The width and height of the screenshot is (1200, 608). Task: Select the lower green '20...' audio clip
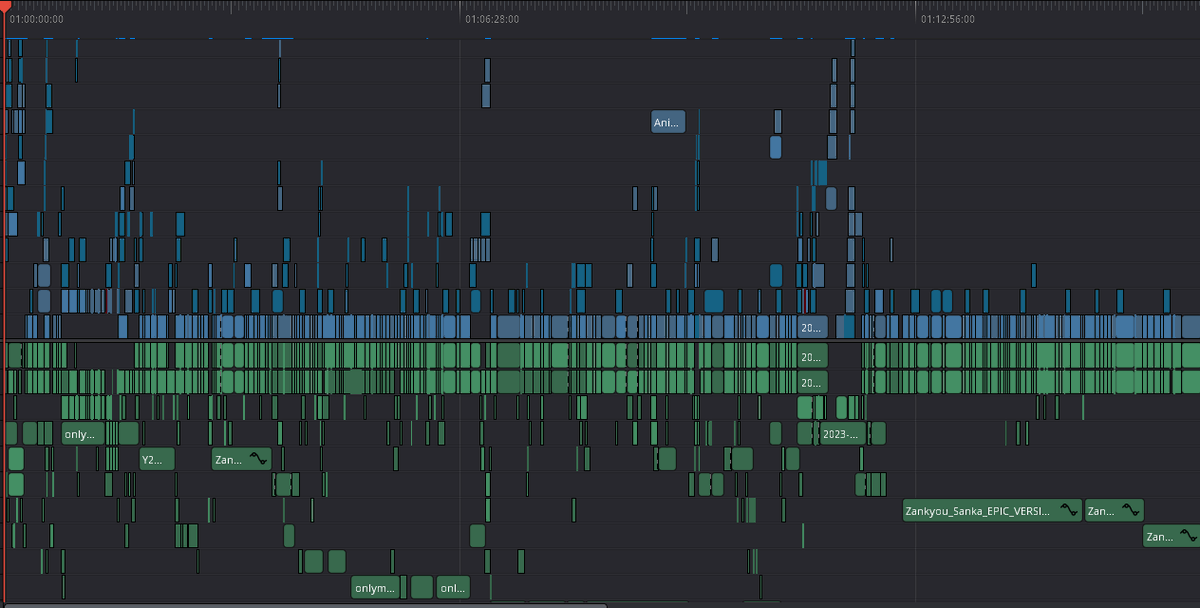813,382
